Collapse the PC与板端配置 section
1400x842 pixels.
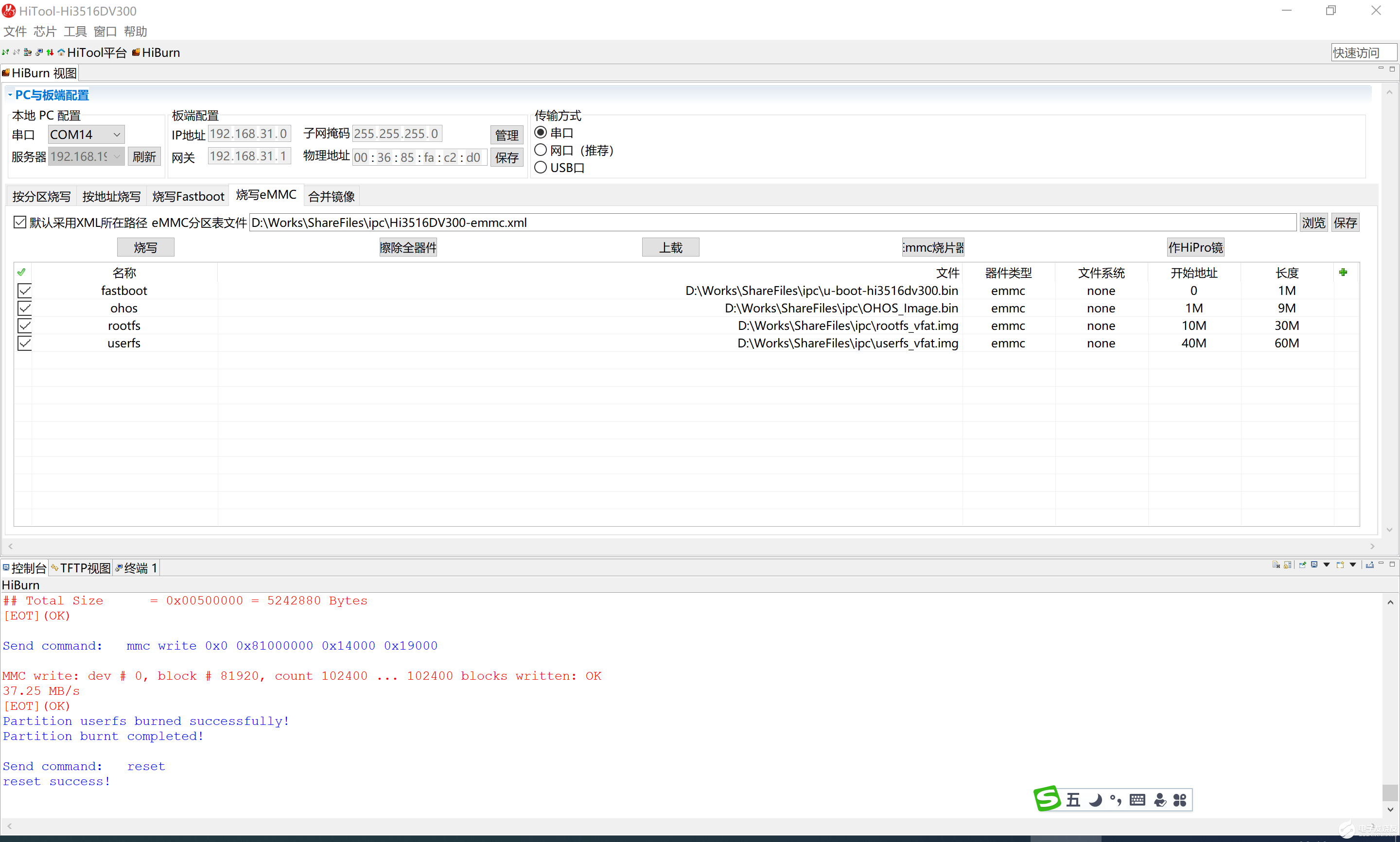tap(10, 95)
